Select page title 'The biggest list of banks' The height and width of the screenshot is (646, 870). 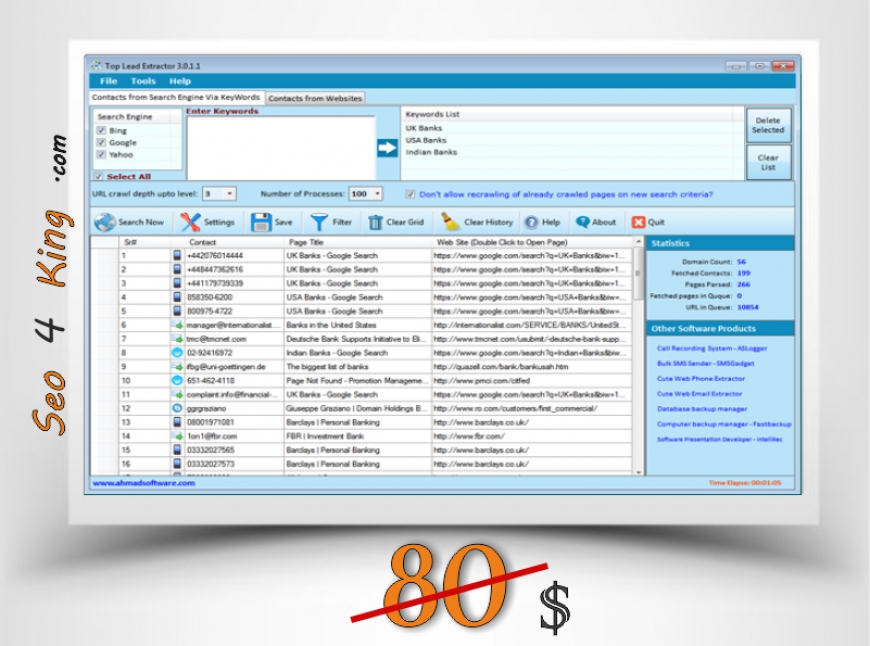[x=358, y=367]
